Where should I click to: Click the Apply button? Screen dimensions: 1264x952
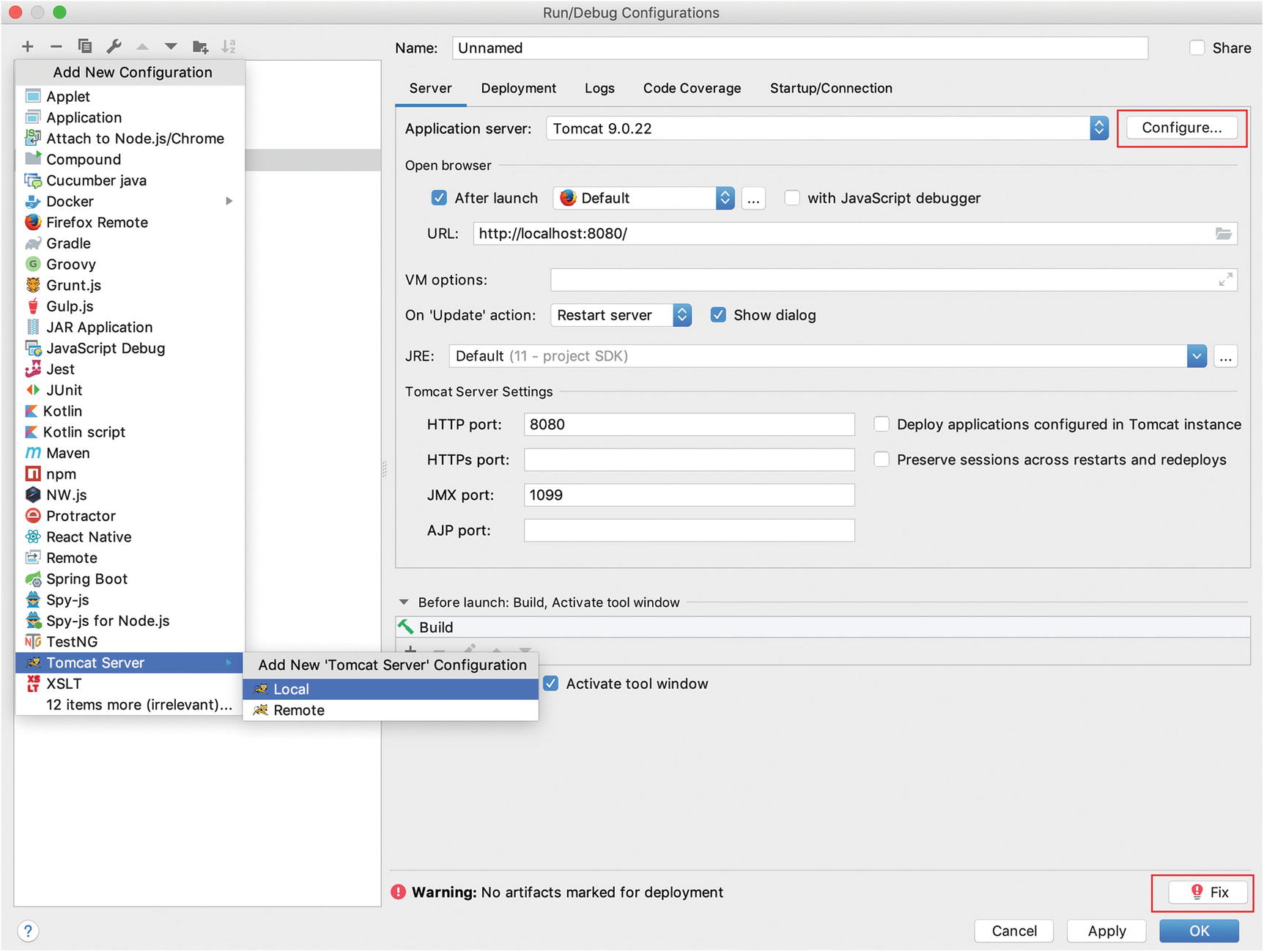(x=1106, y=931)
